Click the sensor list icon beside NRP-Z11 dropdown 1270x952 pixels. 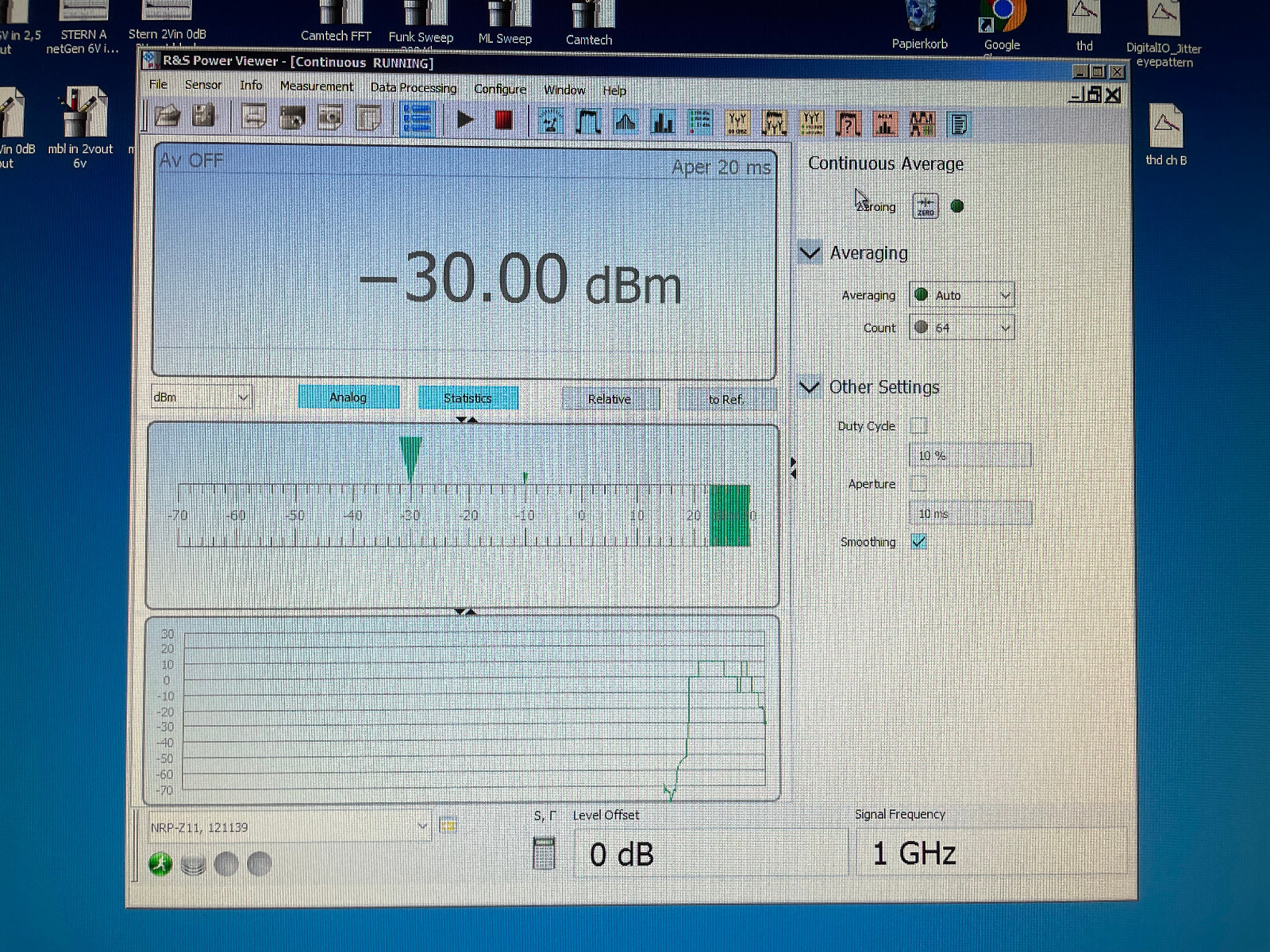[x=448, y=826]
